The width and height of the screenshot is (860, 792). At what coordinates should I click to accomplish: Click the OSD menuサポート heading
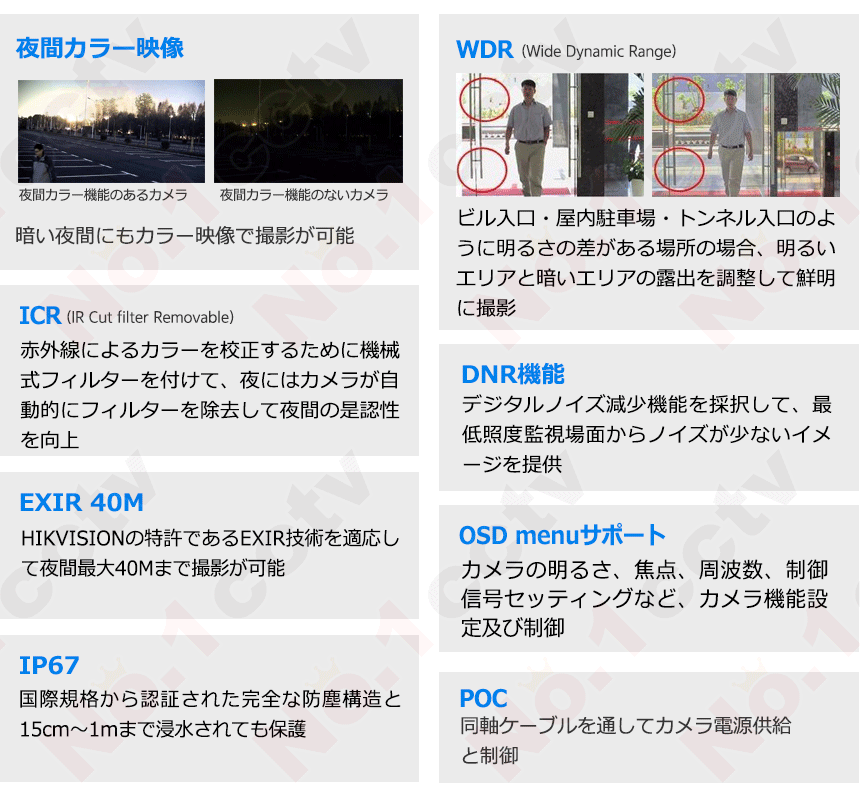562,535
